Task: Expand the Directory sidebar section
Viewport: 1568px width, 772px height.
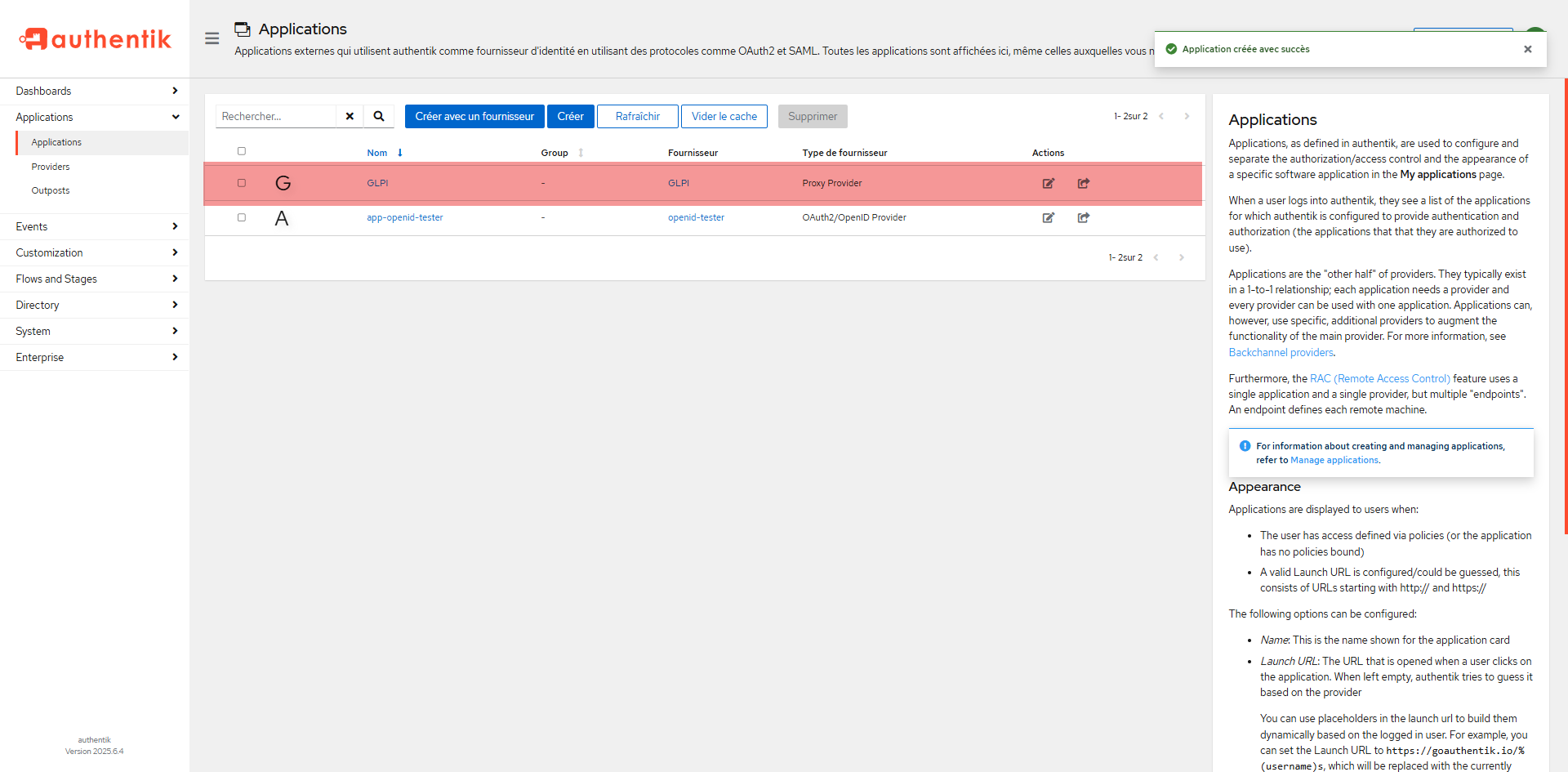Action: (95, 305)
